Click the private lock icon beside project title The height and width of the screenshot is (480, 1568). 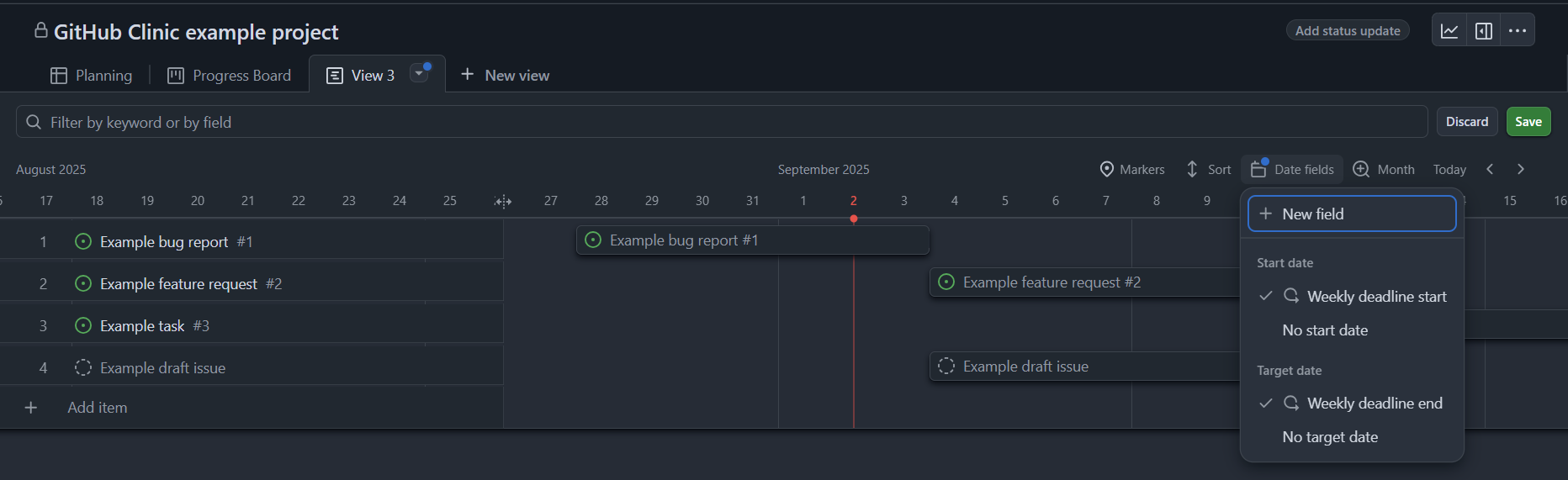pyautogui.click(x=40, y=30)
